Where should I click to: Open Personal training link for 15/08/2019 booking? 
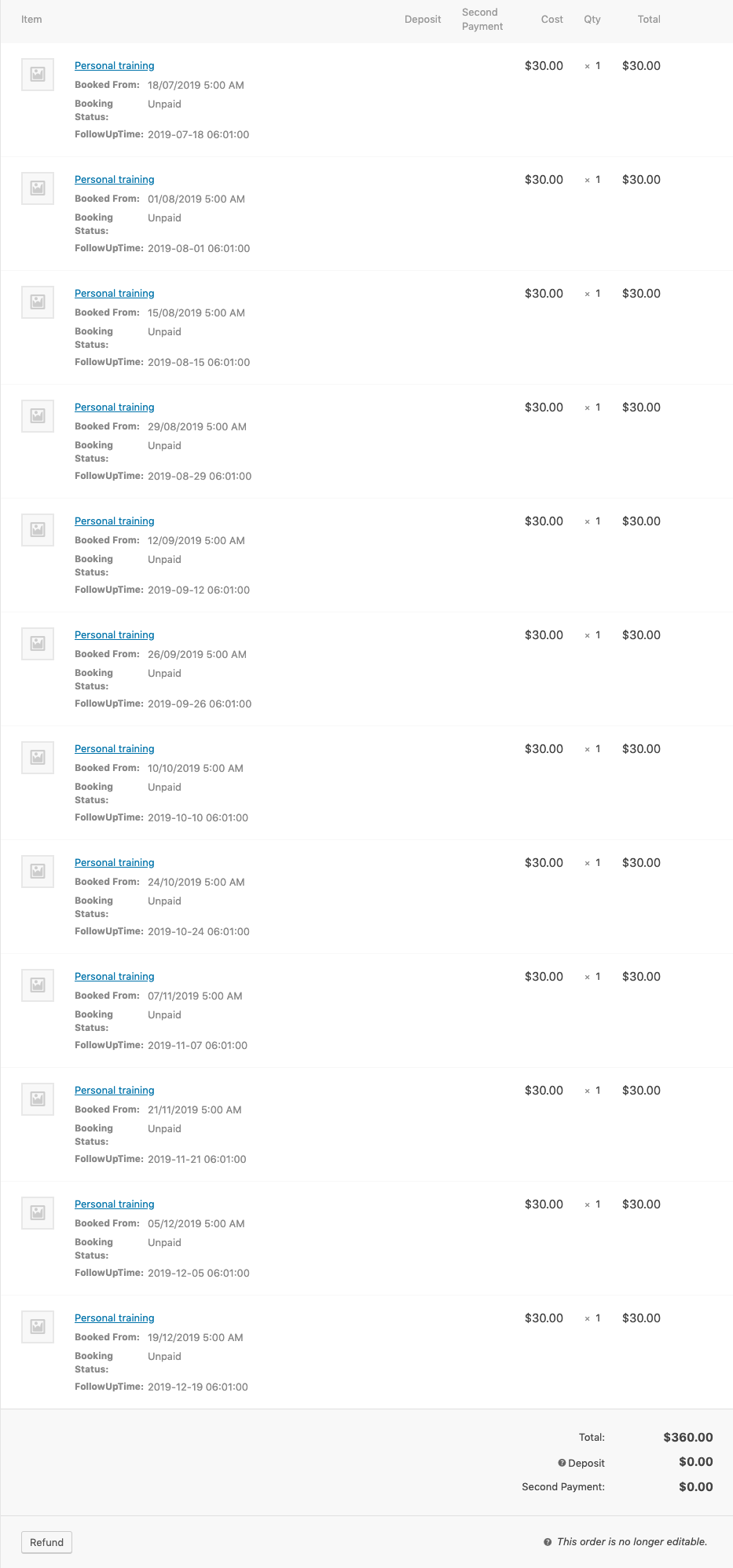click(x=114, y=294)
